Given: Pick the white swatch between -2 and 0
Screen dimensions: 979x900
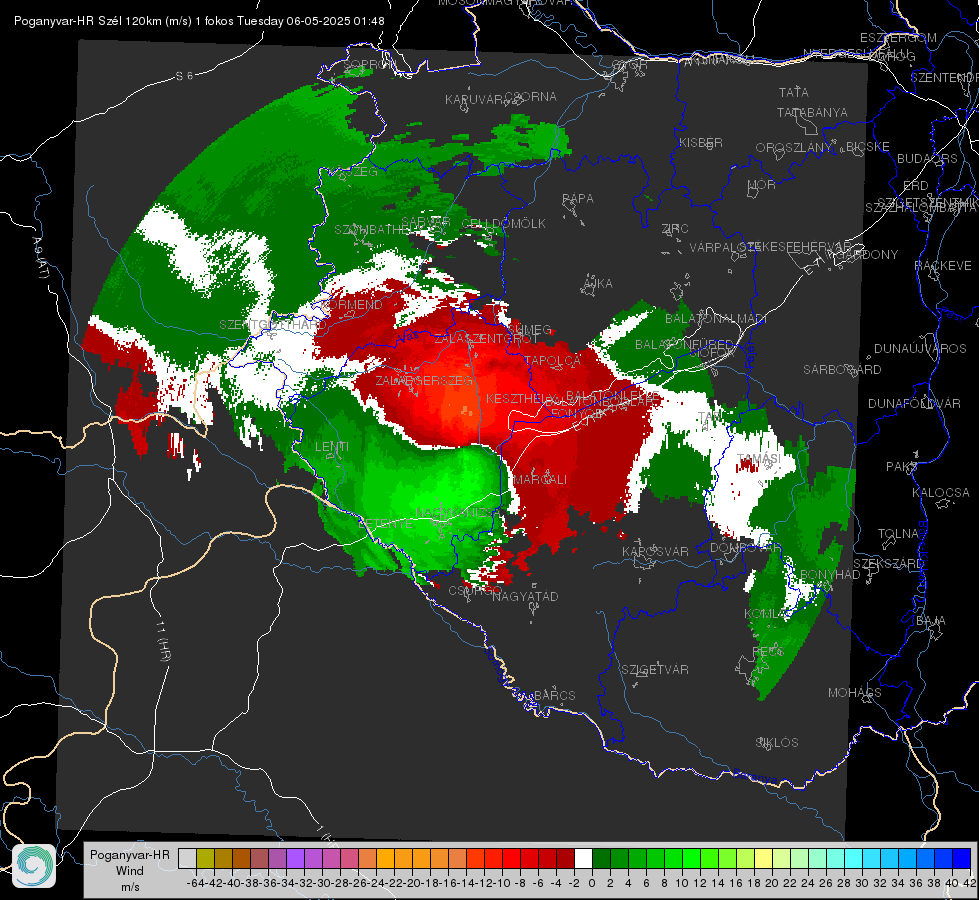Looking at the screenshot, I should (x=583, y=858).
